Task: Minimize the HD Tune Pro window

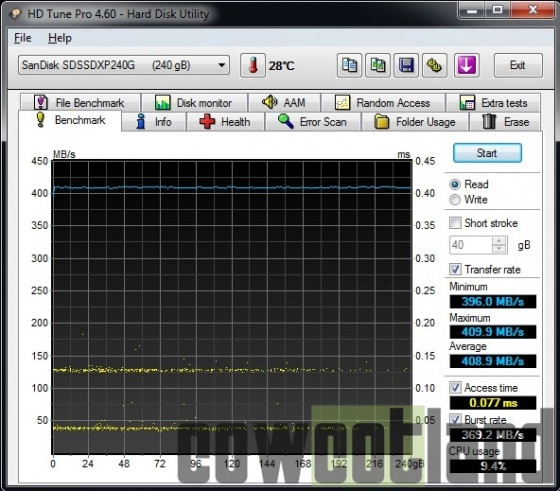Action: coord(472,10)
